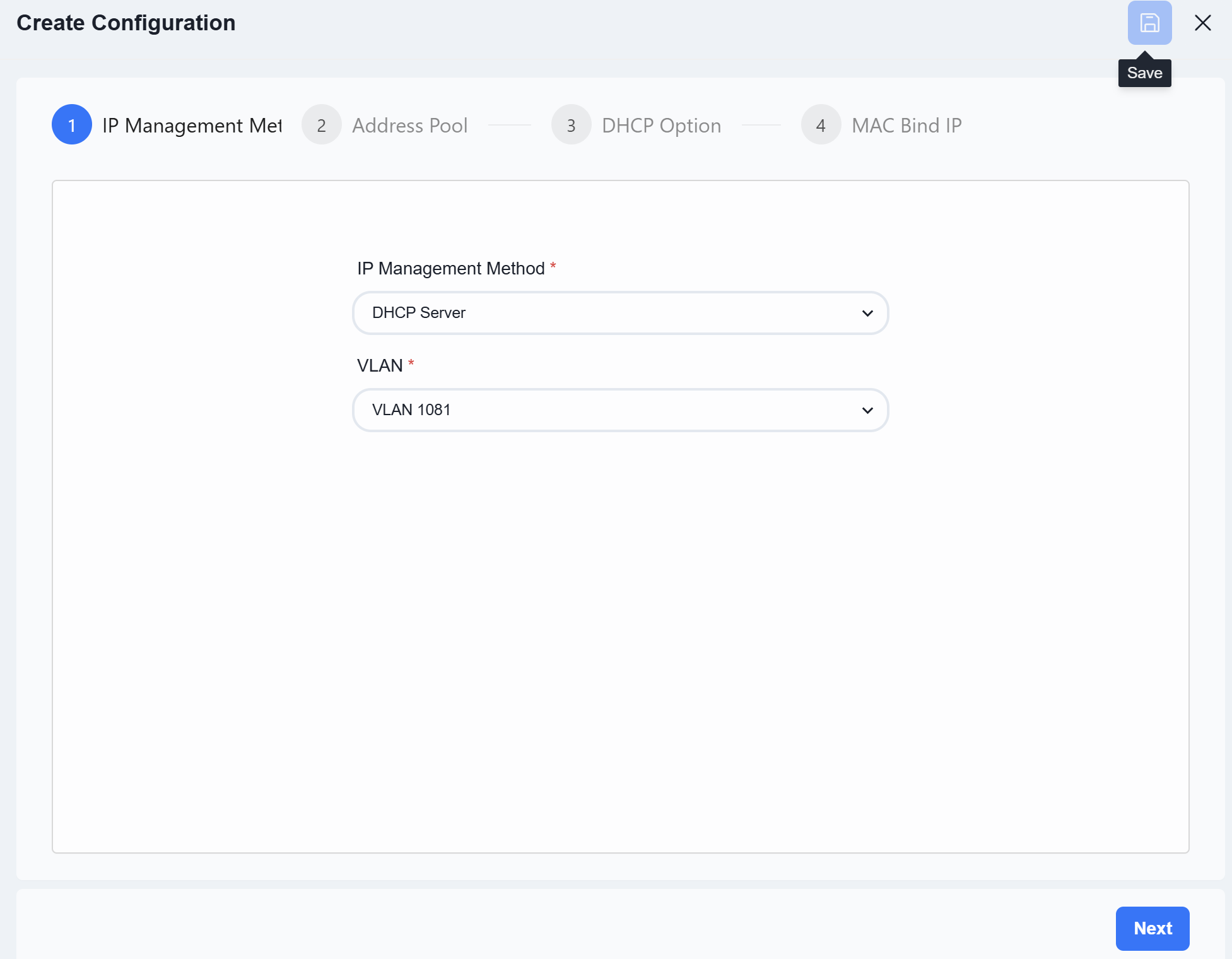Go to step 4 MAC Bind IP

point(882,125)
